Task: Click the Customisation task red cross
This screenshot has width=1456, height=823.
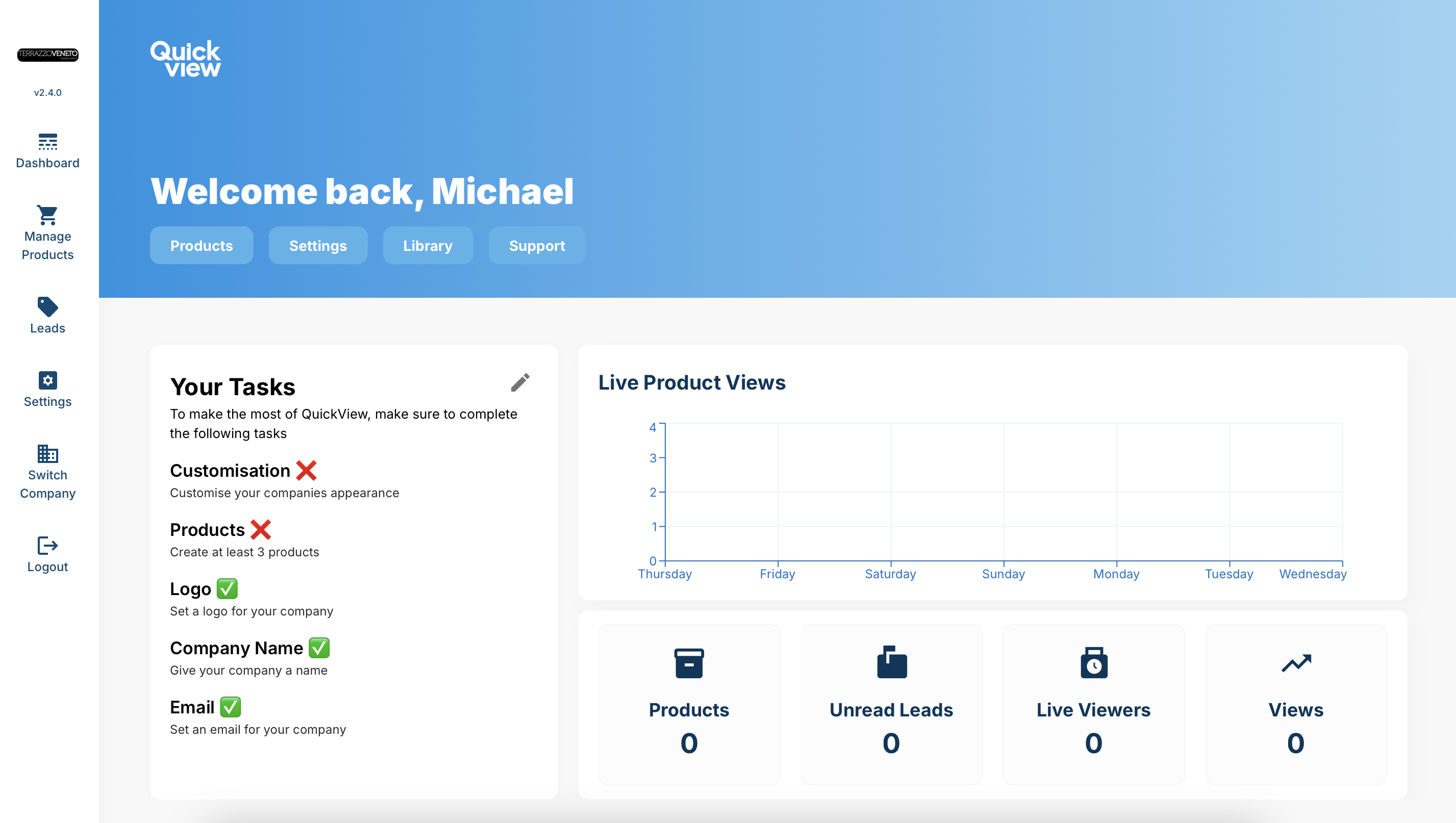Action: tap(306, 470)
